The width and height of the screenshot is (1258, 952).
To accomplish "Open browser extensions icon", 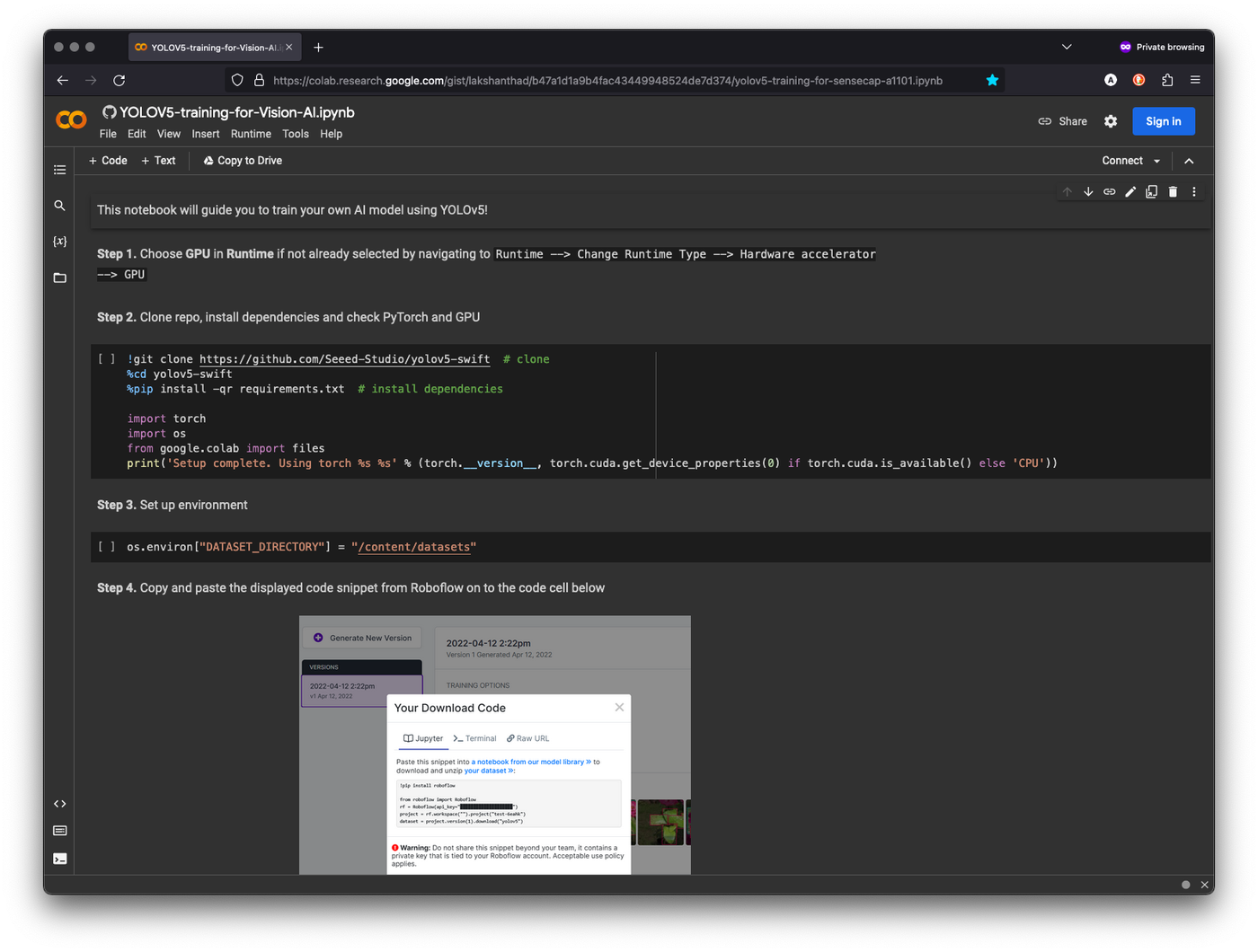I will tap(1167, 80).
